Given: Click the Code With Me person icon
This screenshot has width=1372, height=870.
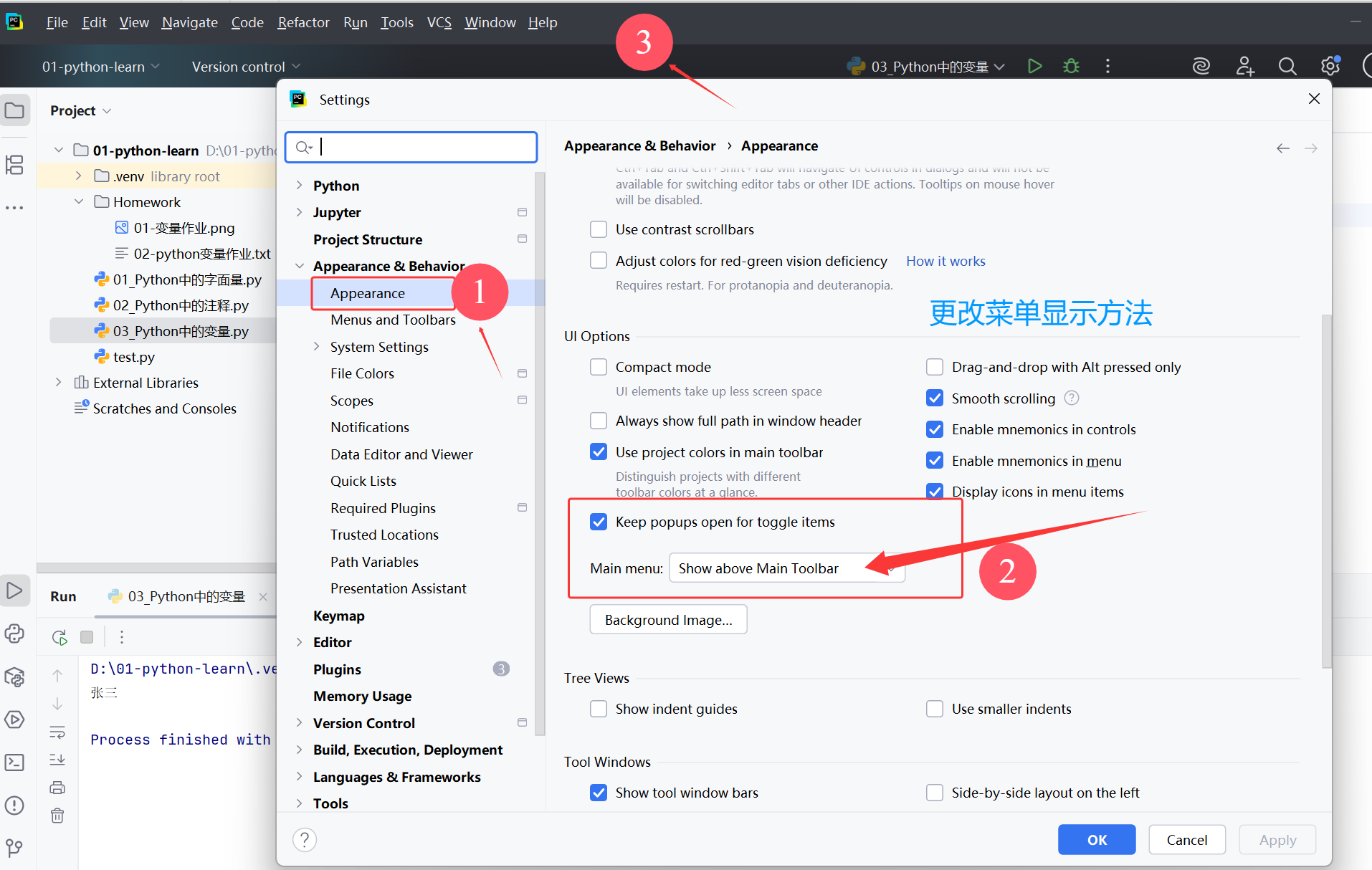Looking at the screenshot, I should (1245, 66).
